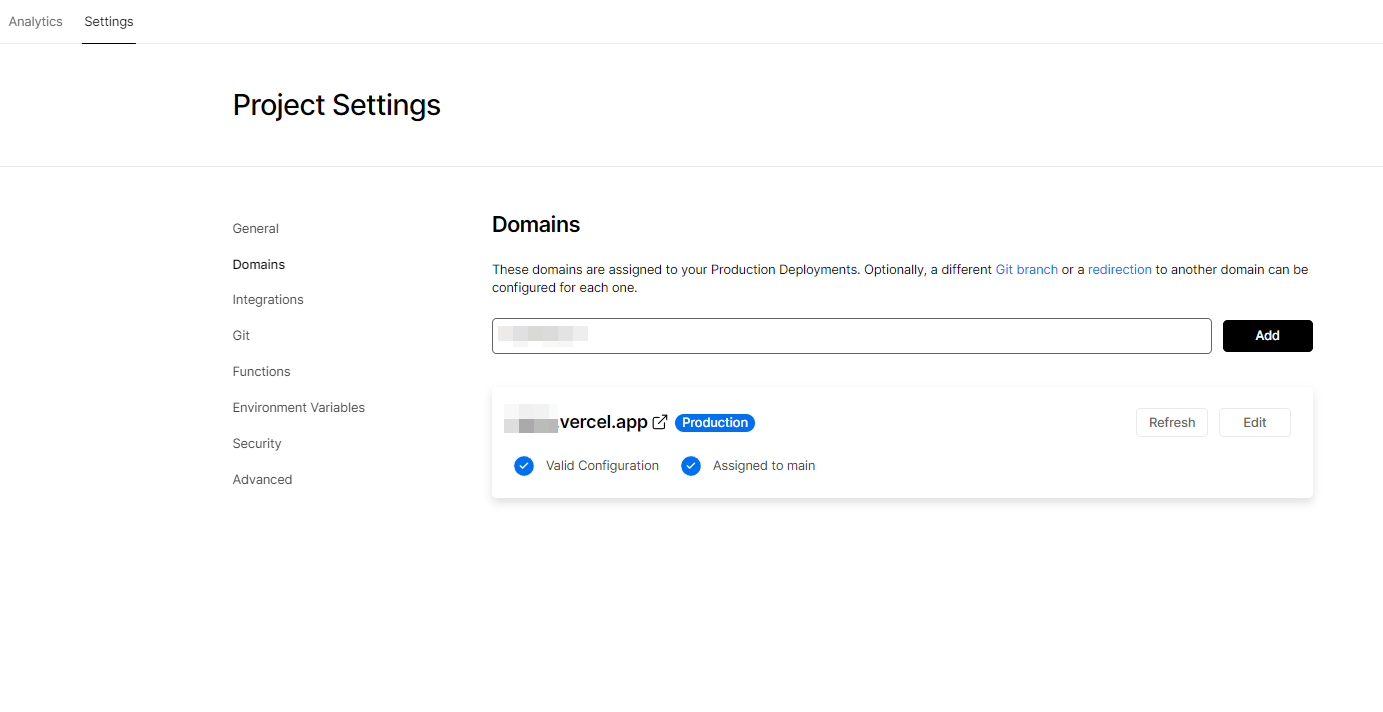This screenshot has width=1383, height=712.
Task: Click the blue Production badge
Action: point(715,423)
